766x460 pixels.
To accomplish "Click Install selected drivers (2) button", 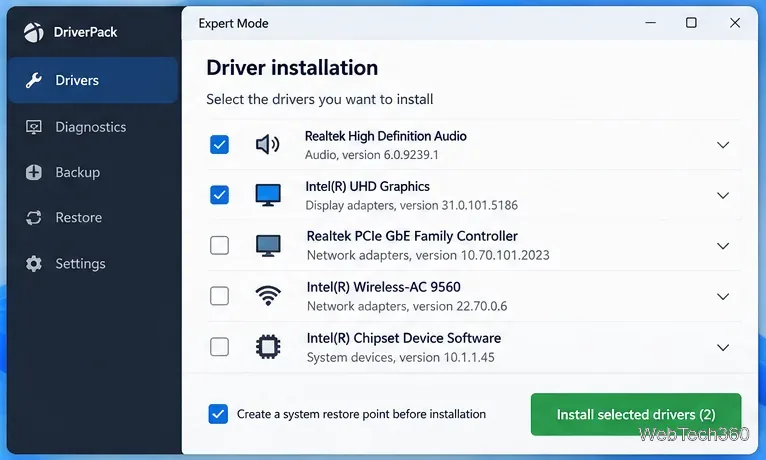I will [x=636, y=414].
